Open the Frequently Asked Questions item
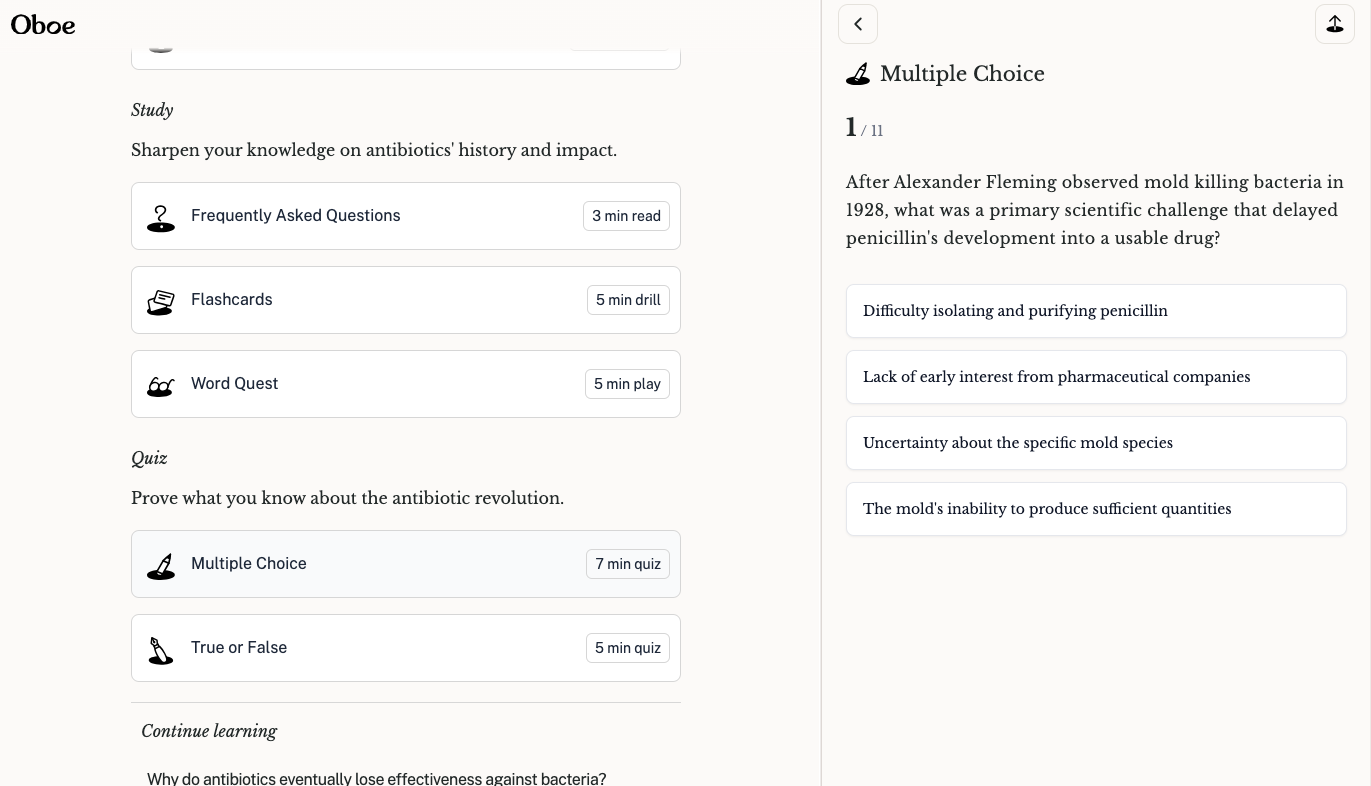1371x786 pixels. pyautogui.click(x=296, y=216)
